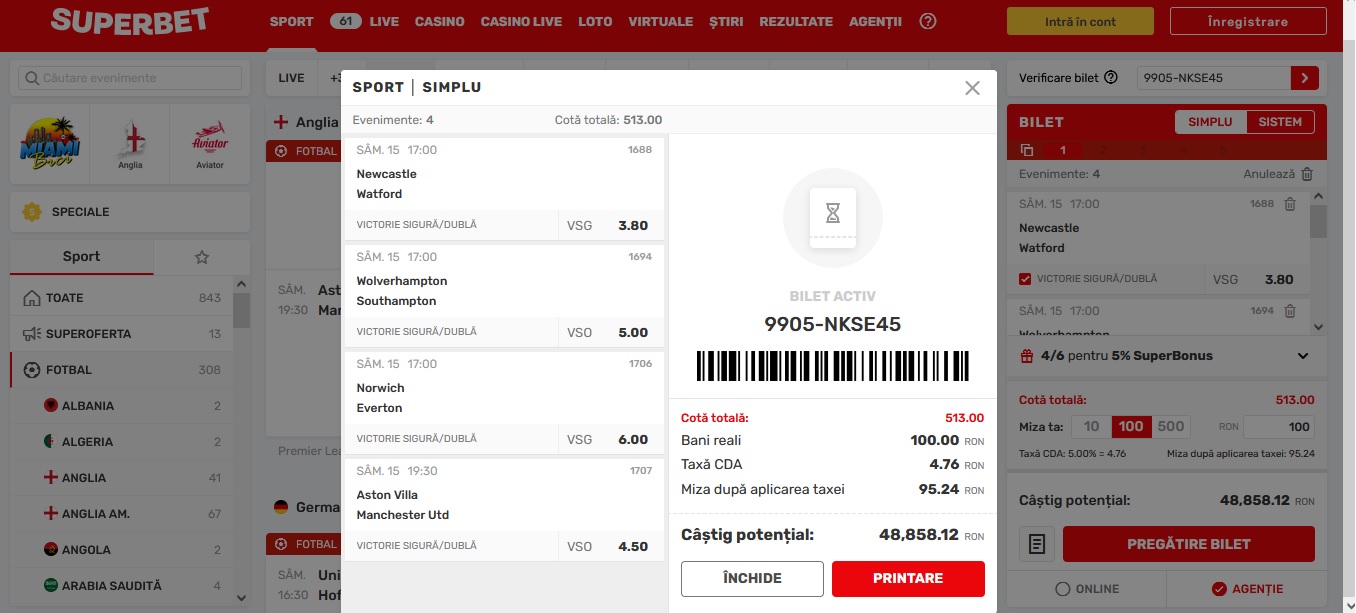Set stake to 100 RON
This screenshot has height=613, width=1356.
click(x=1131, y=427)
